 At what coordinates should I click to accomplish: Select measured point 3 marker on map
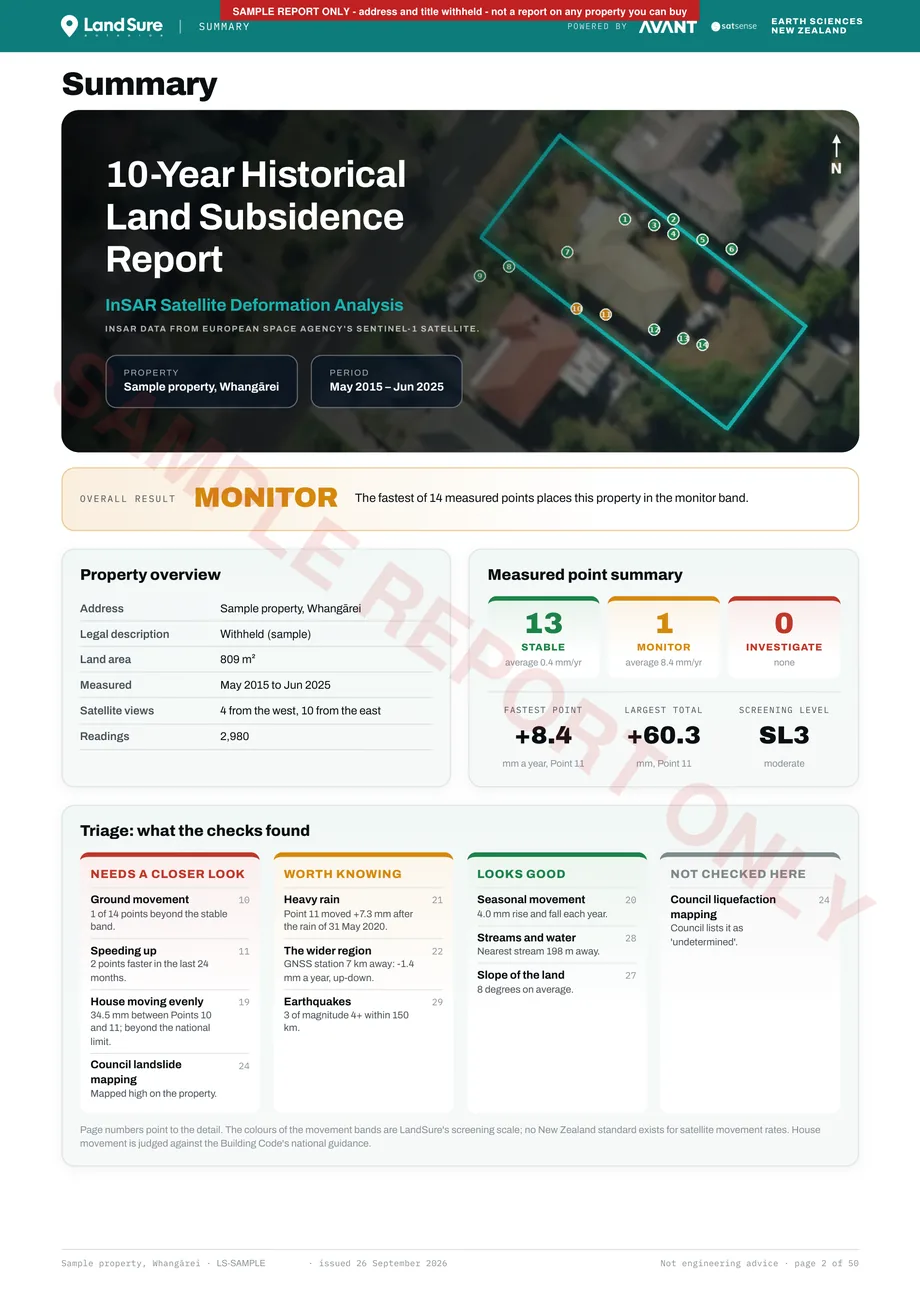coord(654,225)
